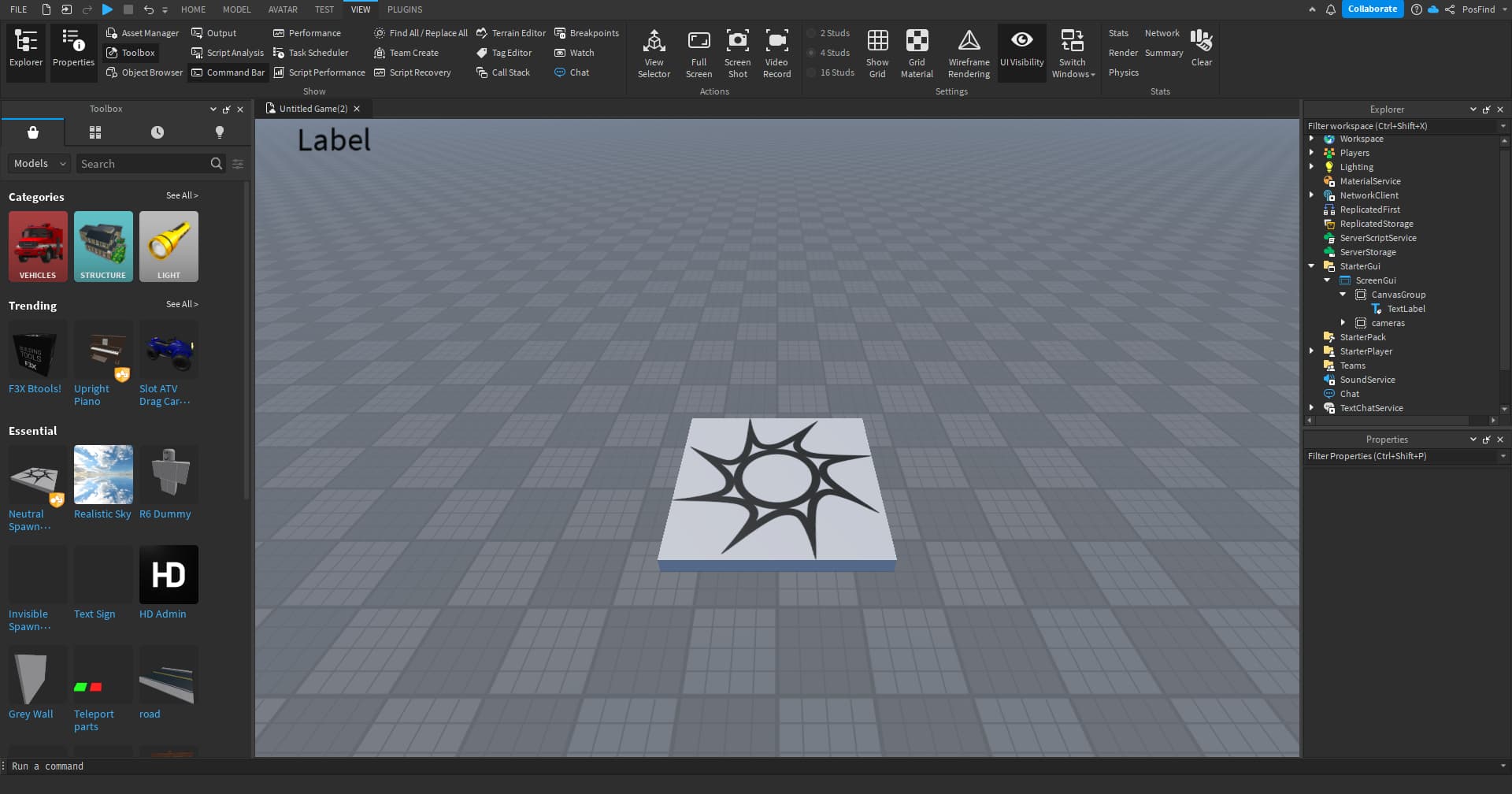Take a Screen Shot

(737, 53)
